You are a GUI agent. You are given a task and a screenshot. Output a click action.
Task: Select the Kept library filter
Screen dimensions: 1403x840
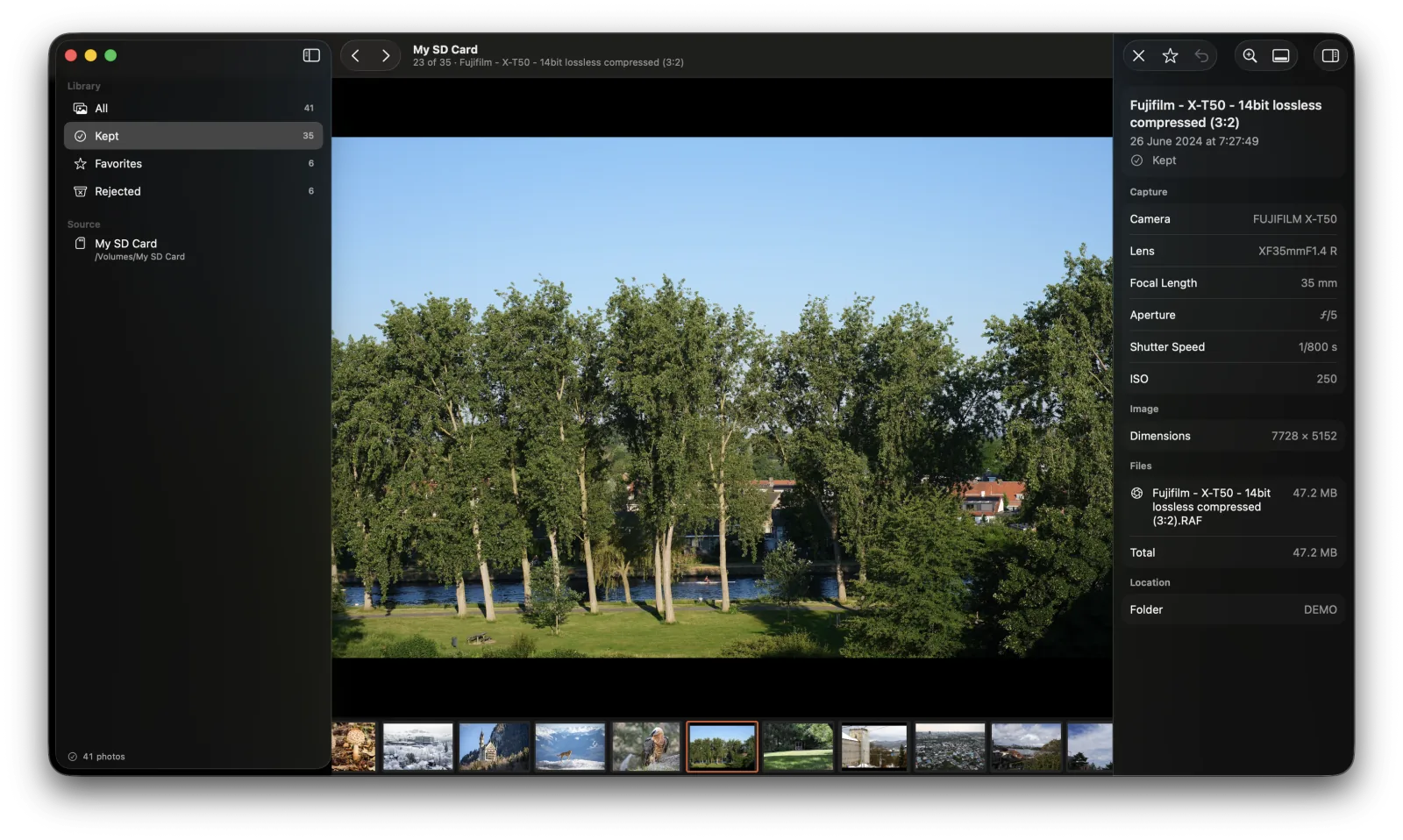coord(193,136)
